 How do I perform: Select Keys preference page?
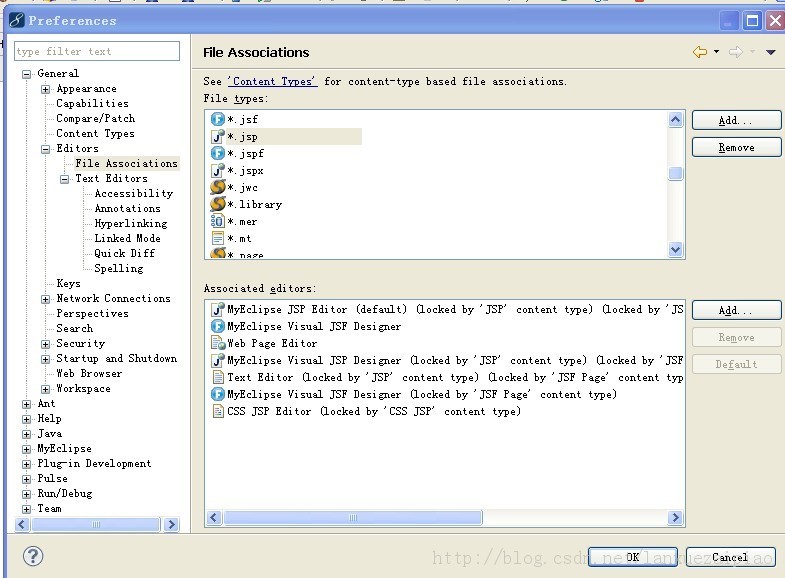pyautogui.click(x=68, y=284)
